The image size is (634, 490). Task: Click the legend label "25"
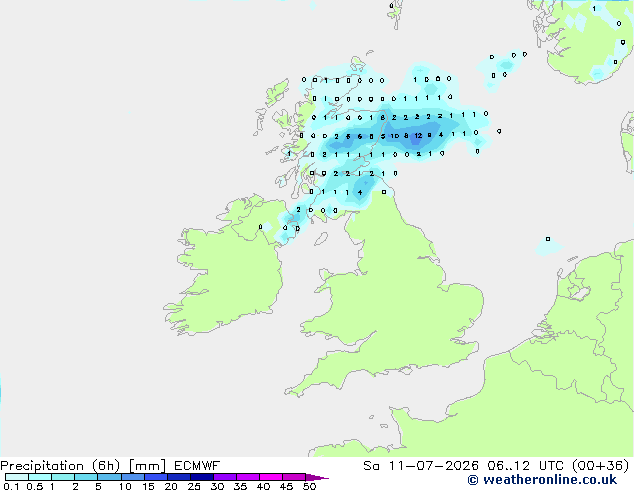tap(194, 486)
